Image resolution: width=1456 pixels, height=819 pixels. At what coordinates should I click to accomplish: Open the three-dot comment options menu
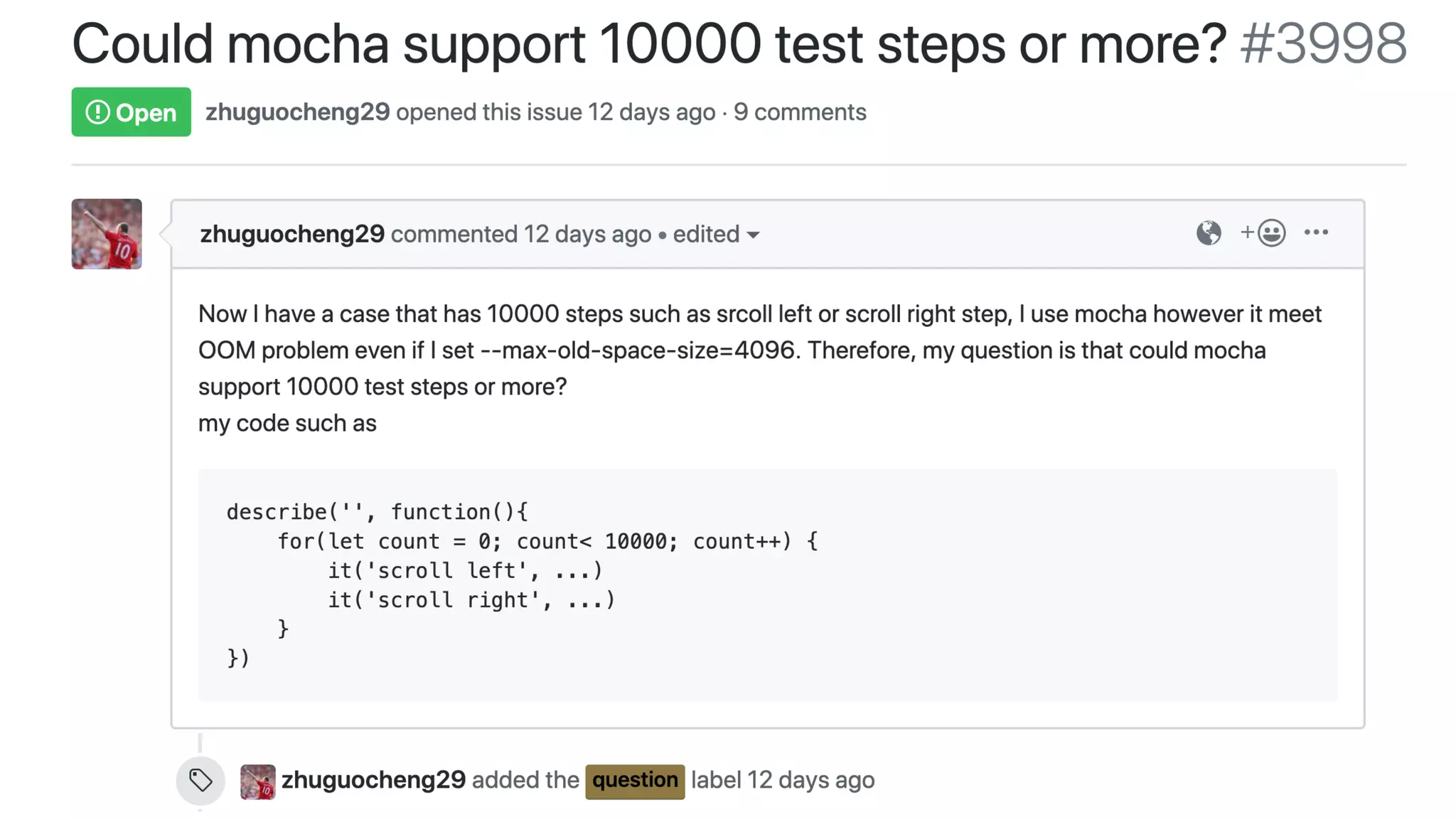tap(1316, 233)
